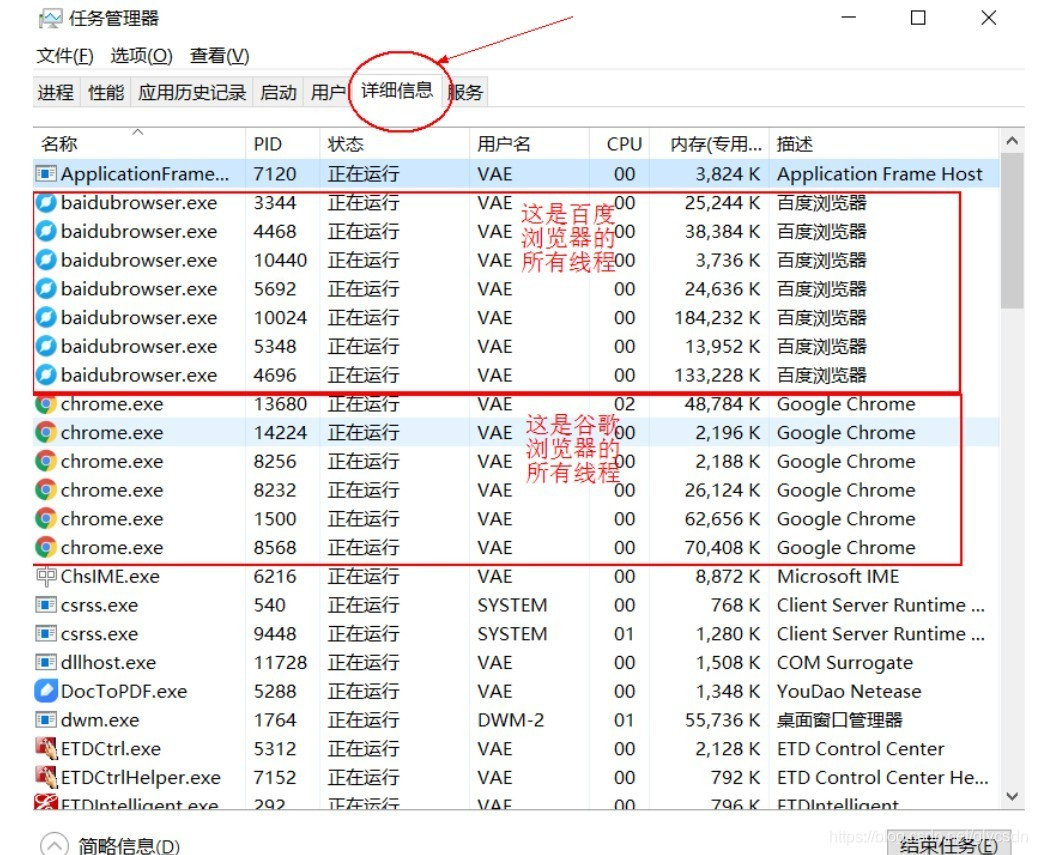Image resolution: width=1037 pixels, height=855 pixels.
Task: Click chrome.exe icon with PID 8256
Action: point(46,461)
